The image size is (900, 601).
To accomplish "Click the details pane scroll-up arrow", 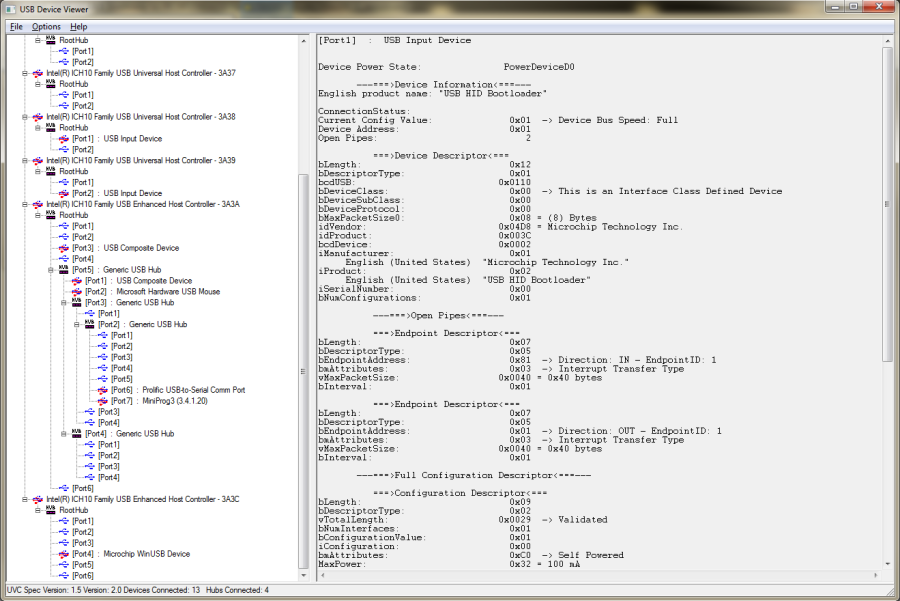I will click(889, 42).
